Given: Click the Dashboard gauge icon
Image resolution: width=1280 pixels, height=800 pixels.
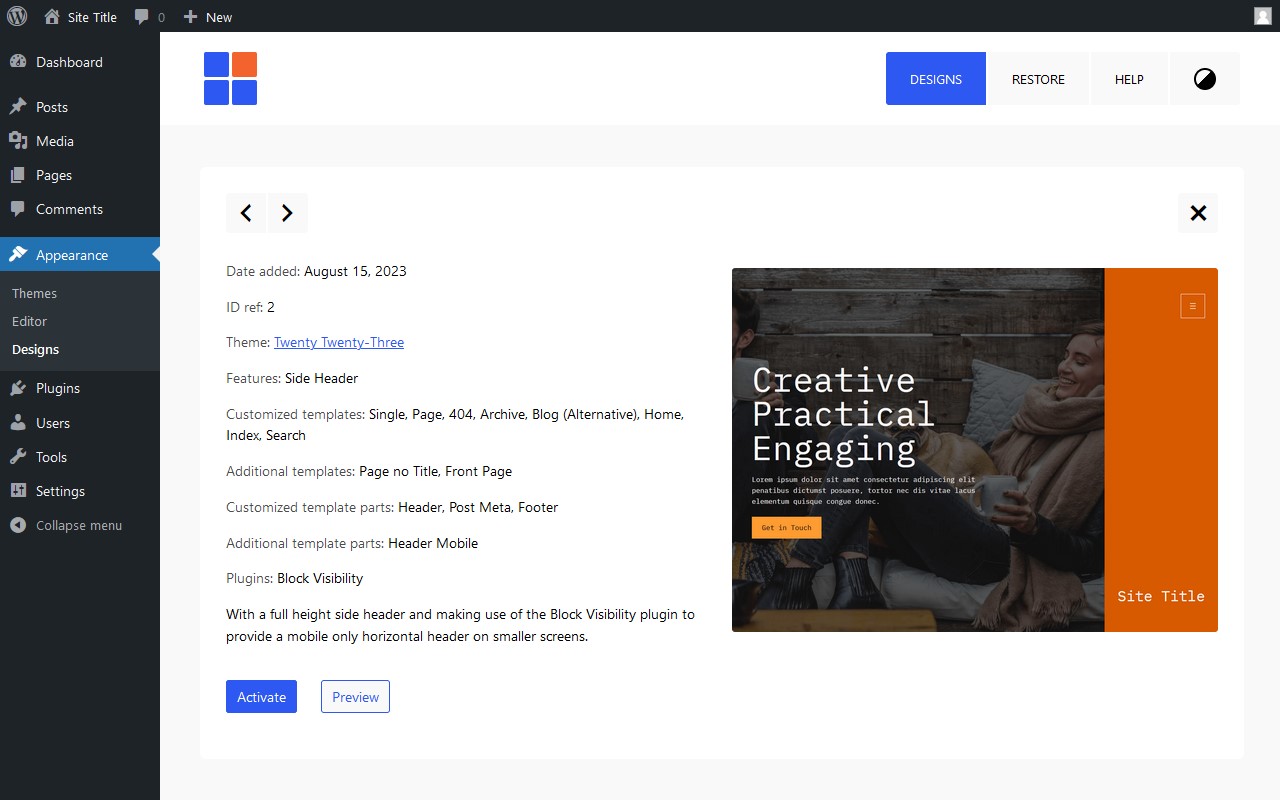Looking at the screenshot, I should 18,62.
